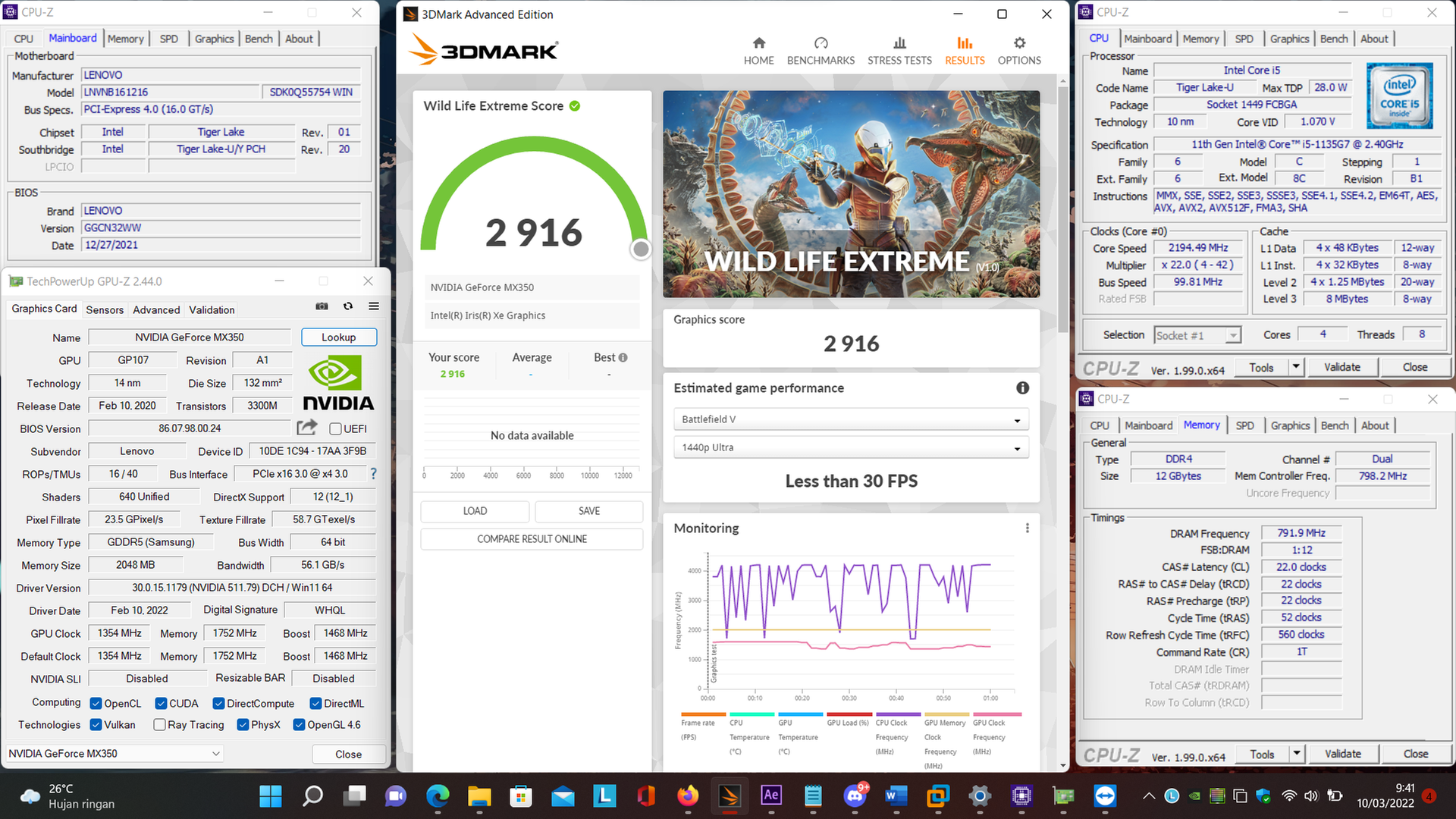Viewport: 1456px width, 819px height.
Task: Open the 3DMark HOME page
Action: pyautogui.click(x=758, y=51)
